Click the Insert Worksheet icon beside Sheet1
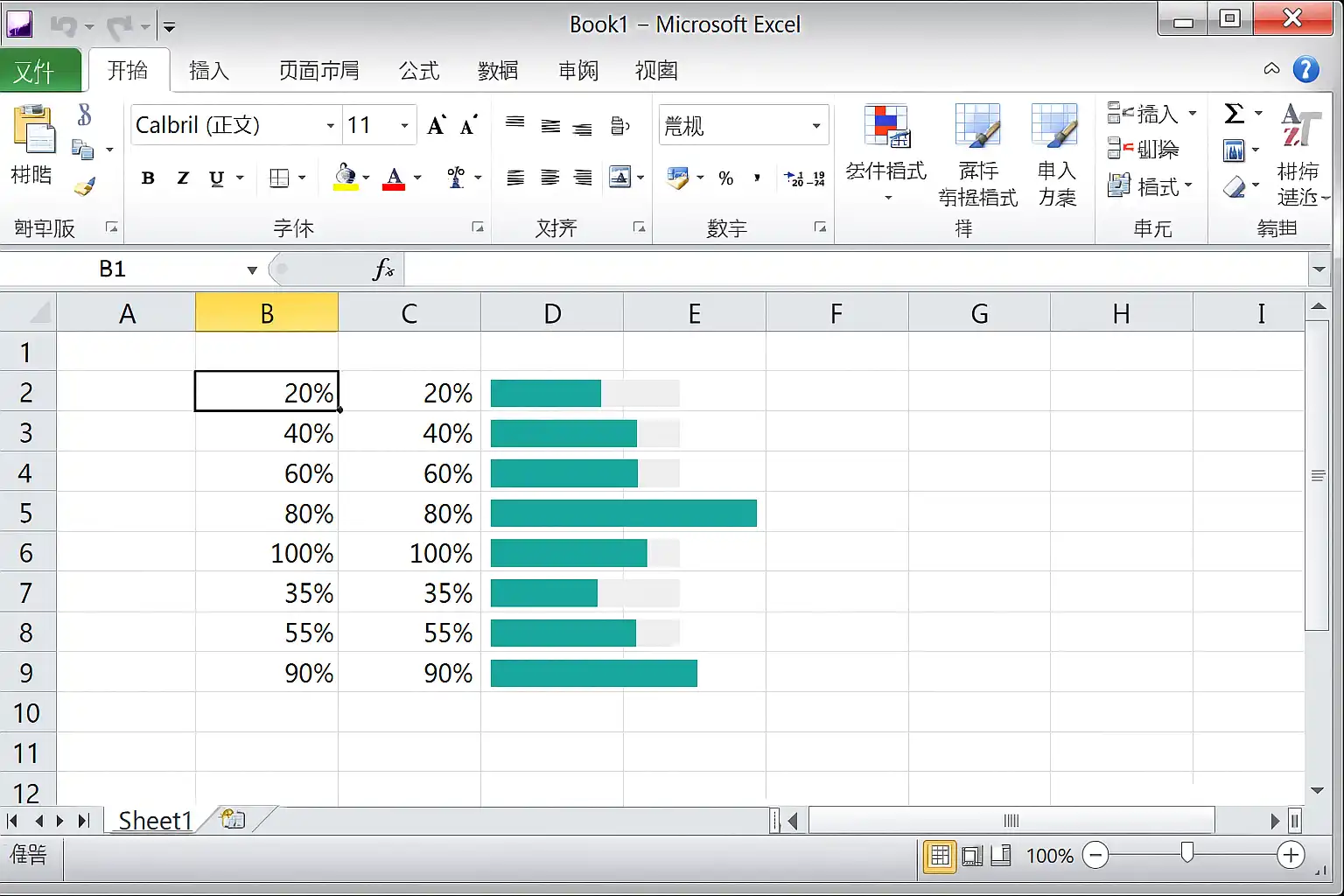The height and width of the screenshot is (896, 1344). (x=233, y=820)
